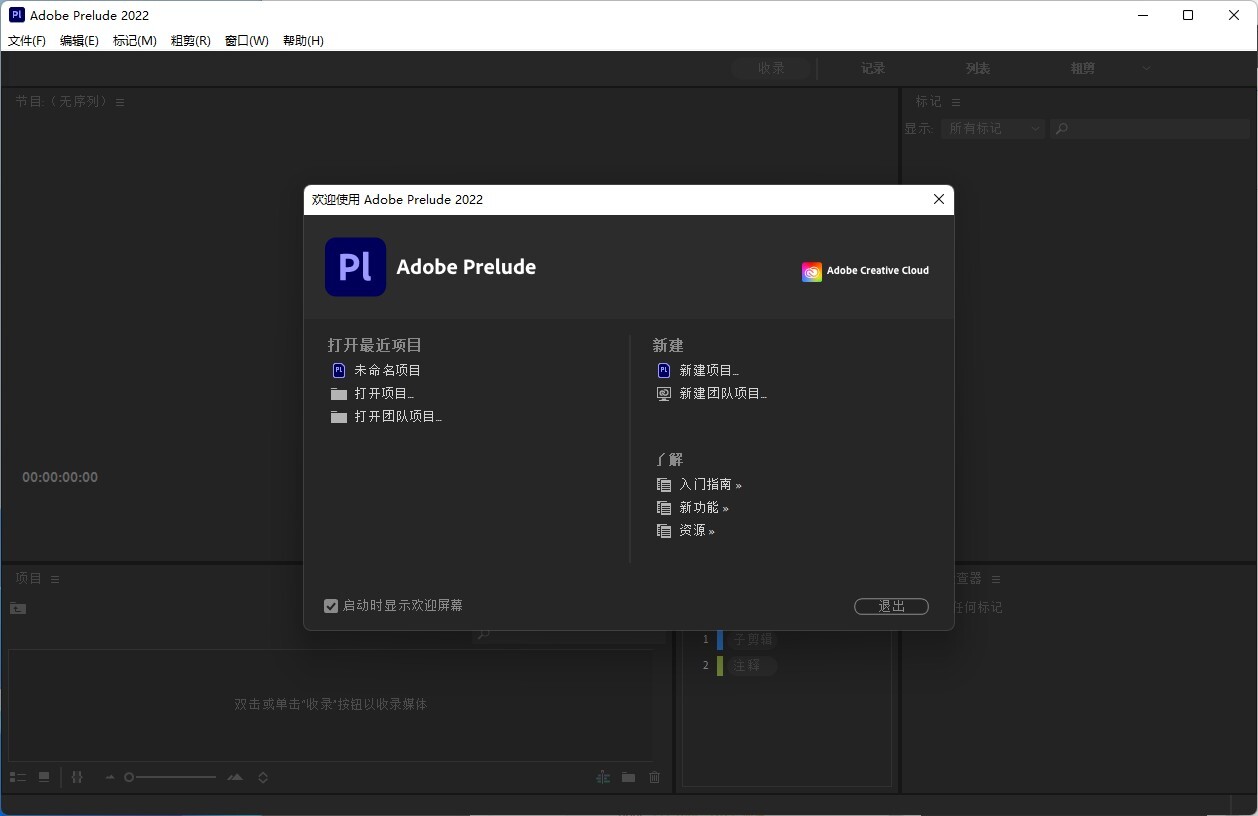The width and height of the screenshot is (1258, 816).
Task: Expand the workspace overflow chevron after 粗剪
Action: (x=1146, y=68)
